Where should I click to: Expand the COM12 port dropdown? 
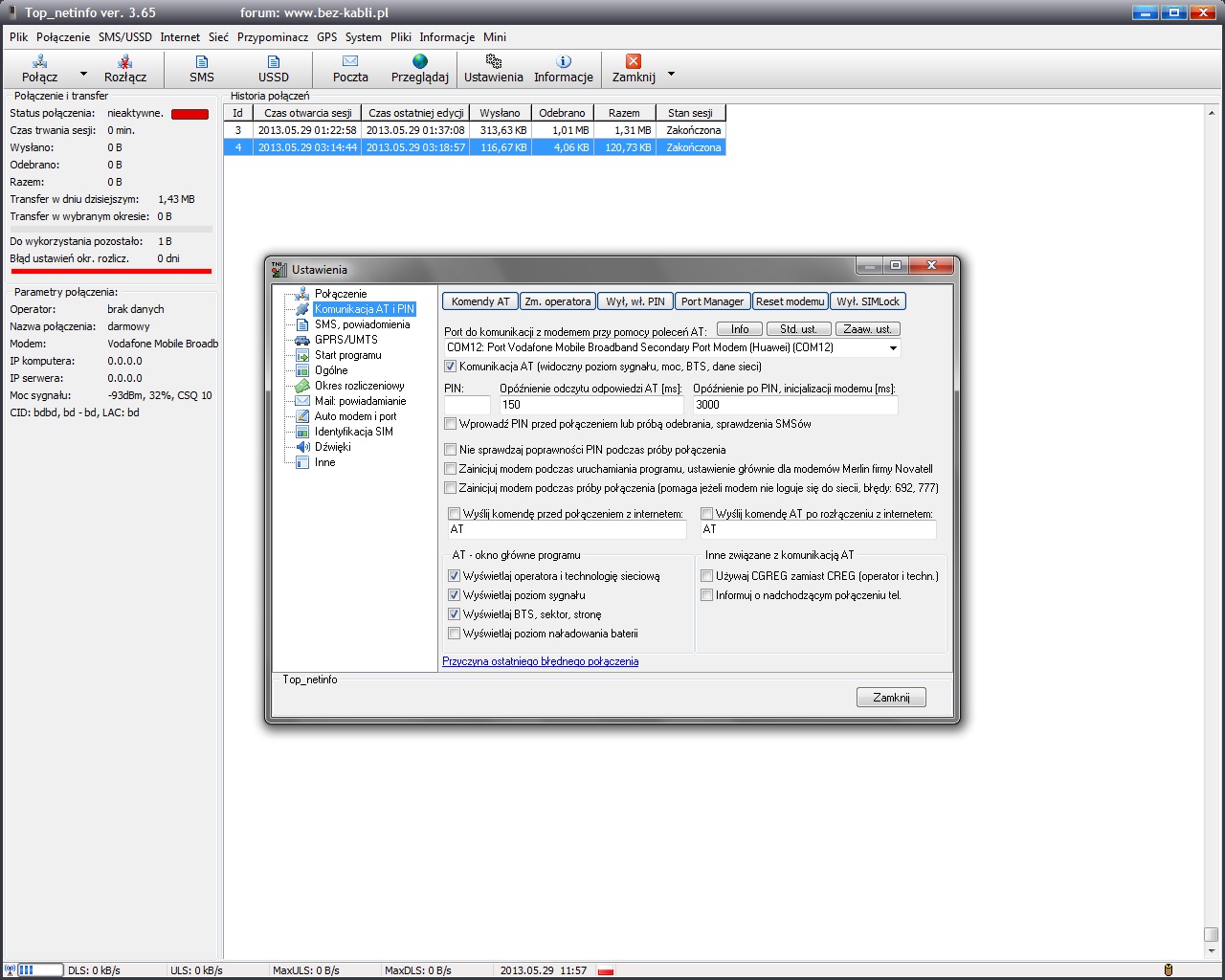click(x=892, y=348)
